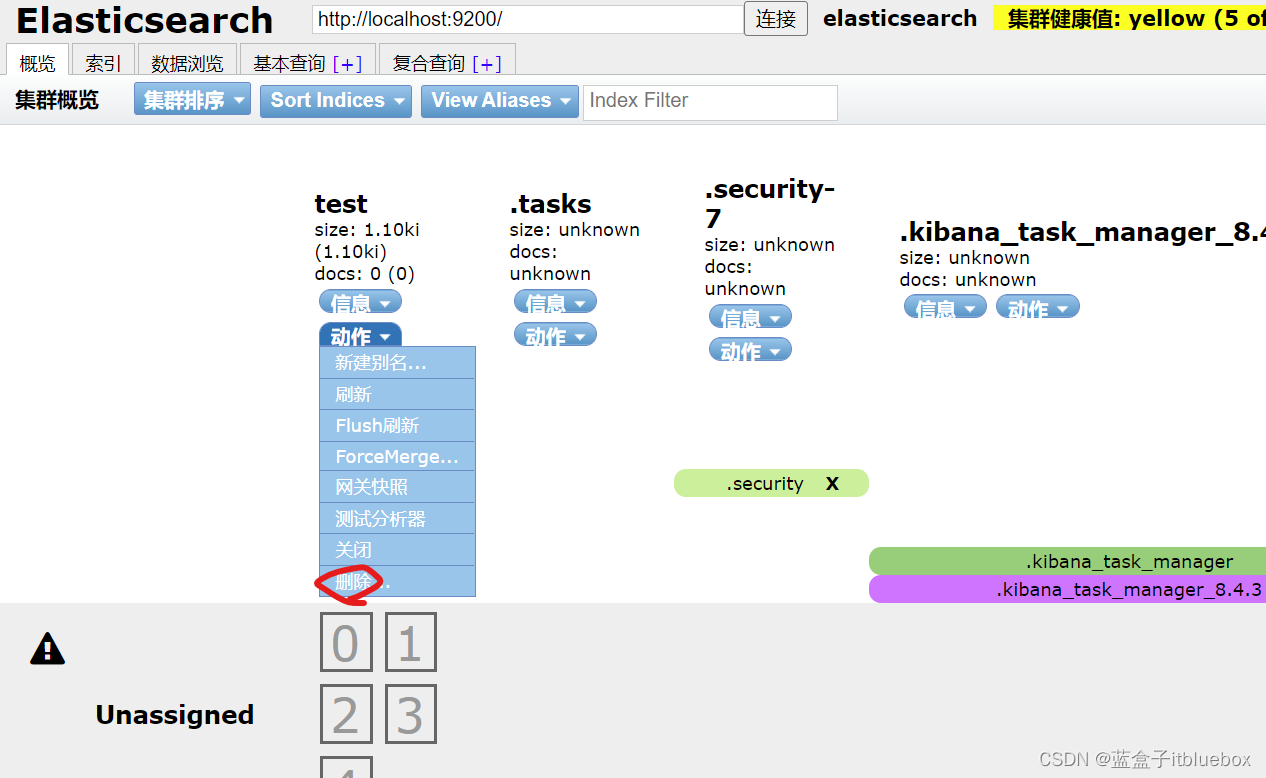Viewport: 1266px width, 778px height.
Task: Click the connection URL input field
Action: click(x=528, y=19)
